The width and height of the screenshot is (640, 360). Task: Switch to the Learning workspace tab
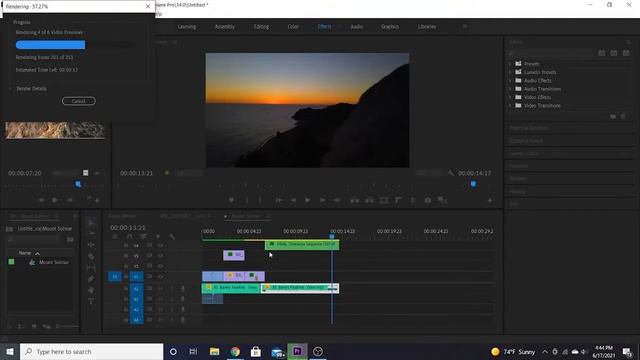(187, 27)
